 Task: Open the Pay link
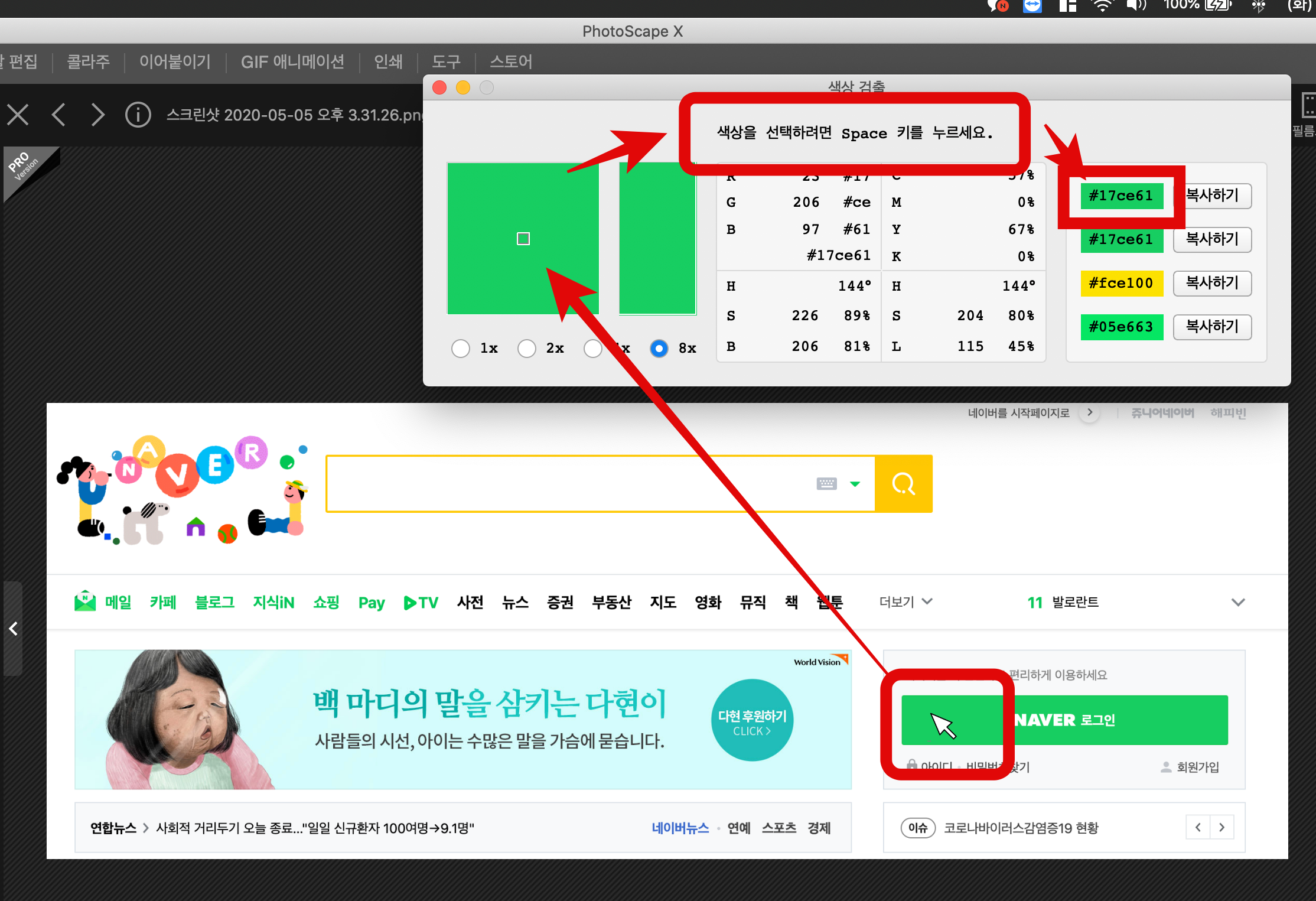(372, 603)
